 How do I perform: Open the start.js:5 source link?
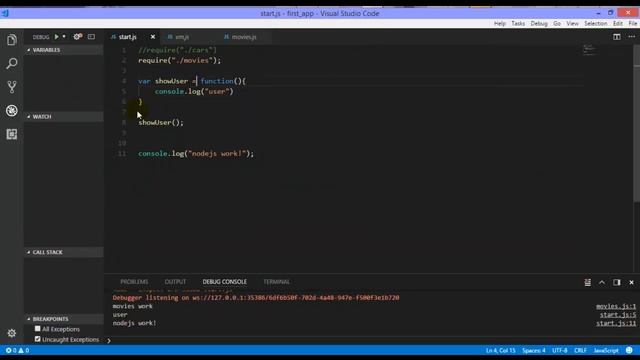618,315
